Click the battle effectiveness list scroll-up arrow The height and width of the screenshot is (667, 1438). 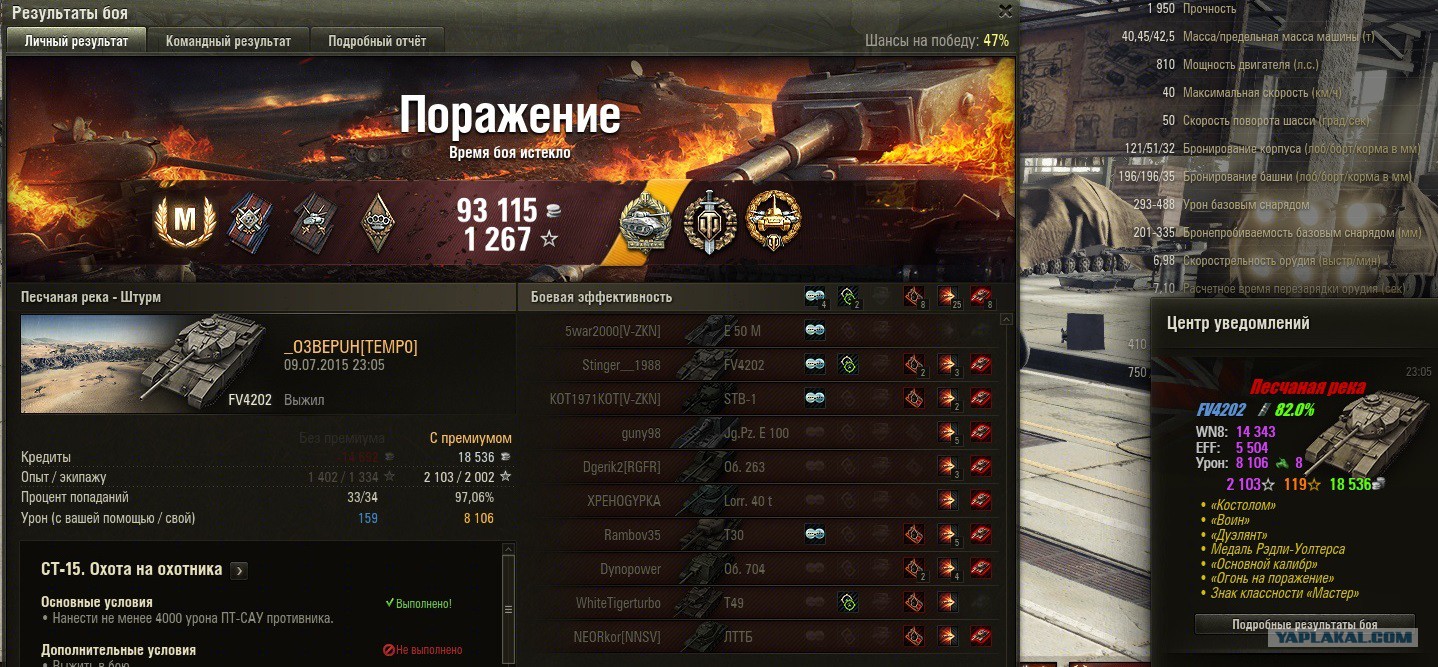1007,320
